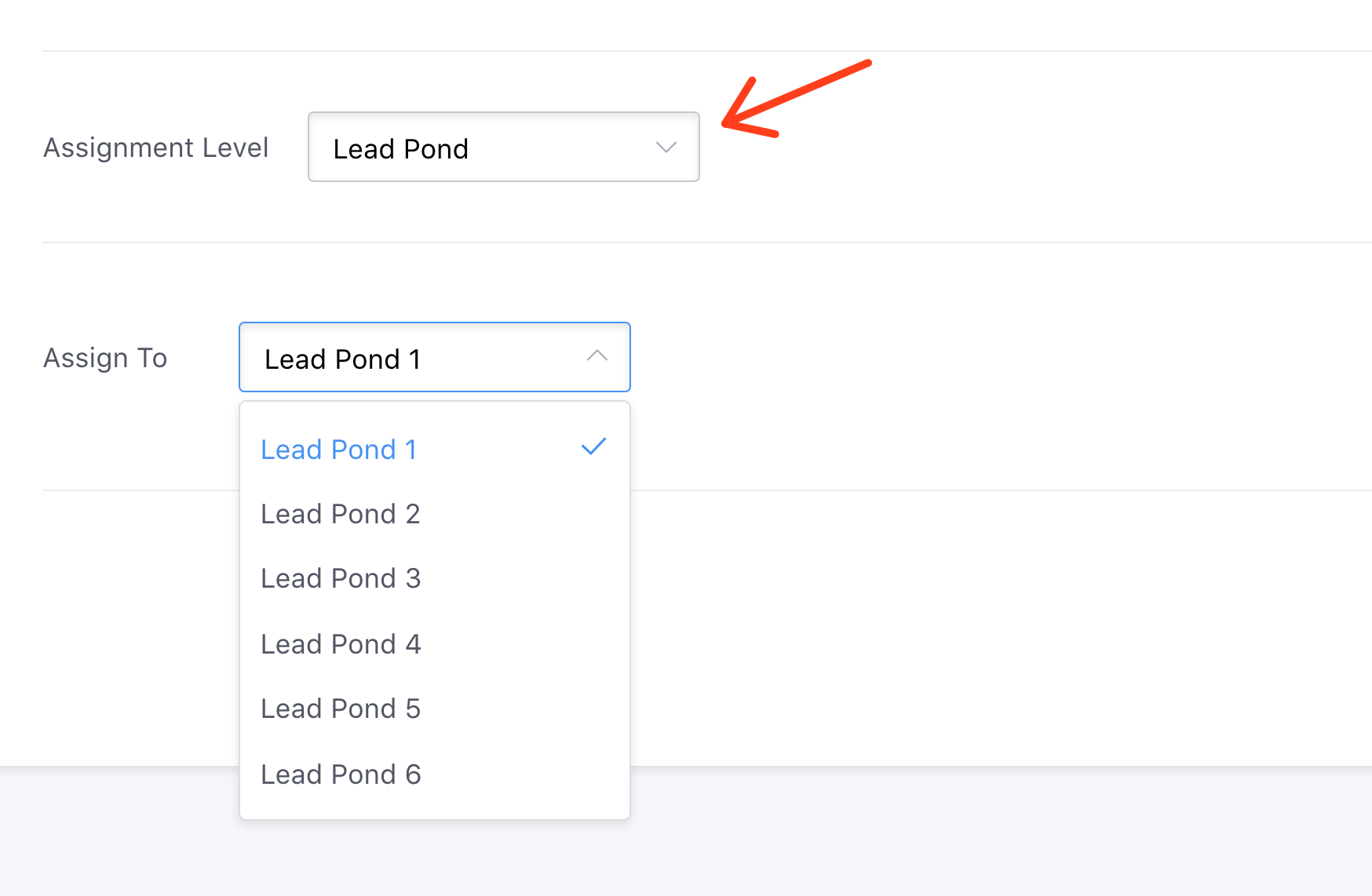Click the down chevron in Assignment Level

(666, 148)
